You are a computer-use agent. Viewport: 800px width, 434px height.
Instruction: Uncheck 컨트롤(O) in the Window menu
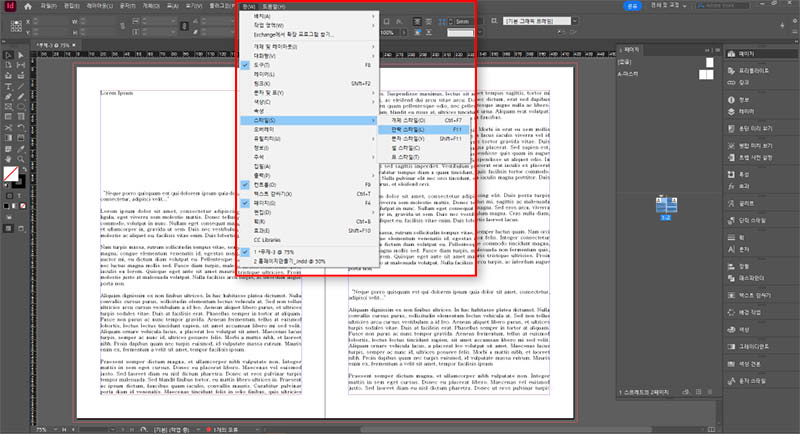pyautogui.click(x=309, y=185)
